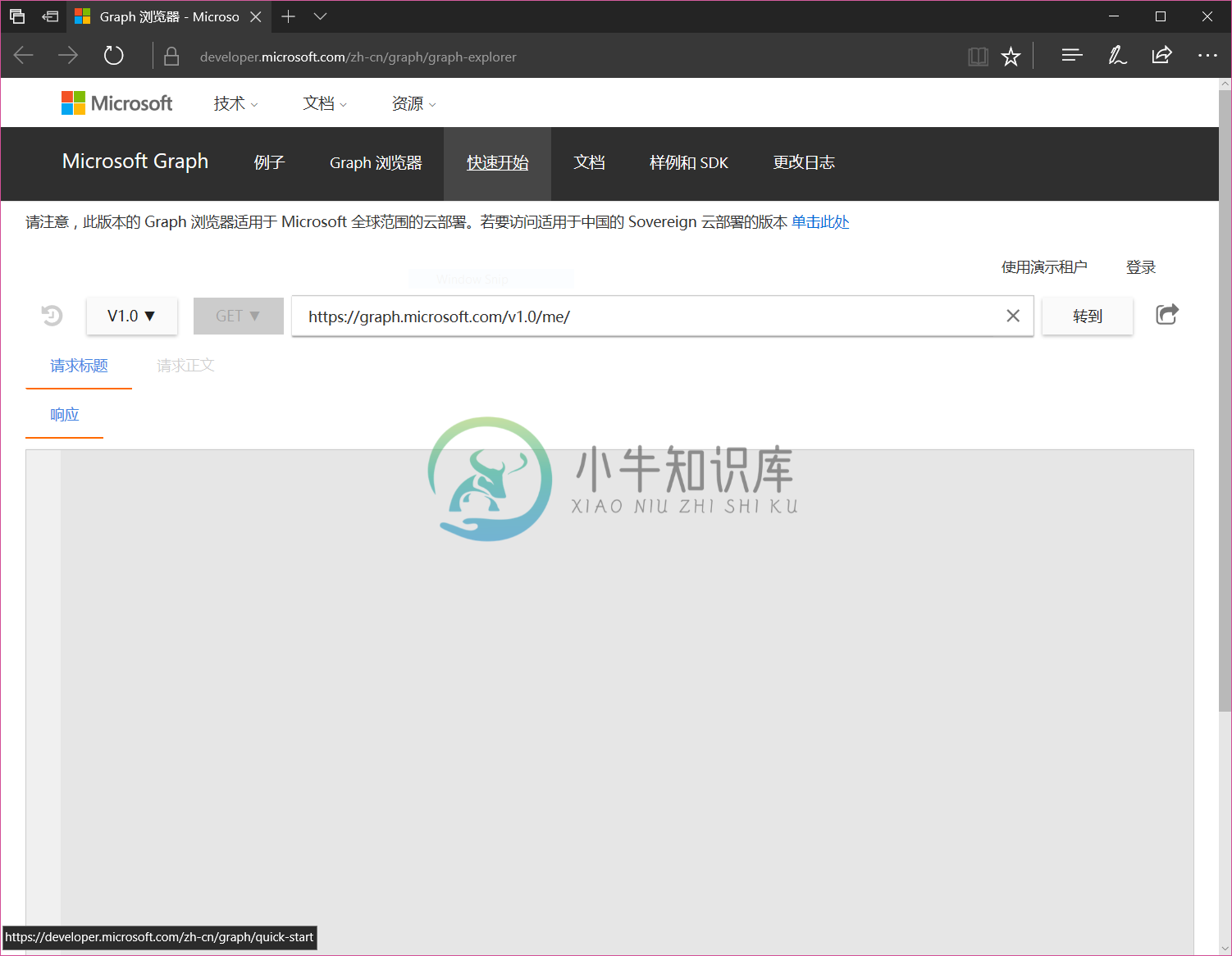Add page to favorites star icon

(x=1011, y=57)
